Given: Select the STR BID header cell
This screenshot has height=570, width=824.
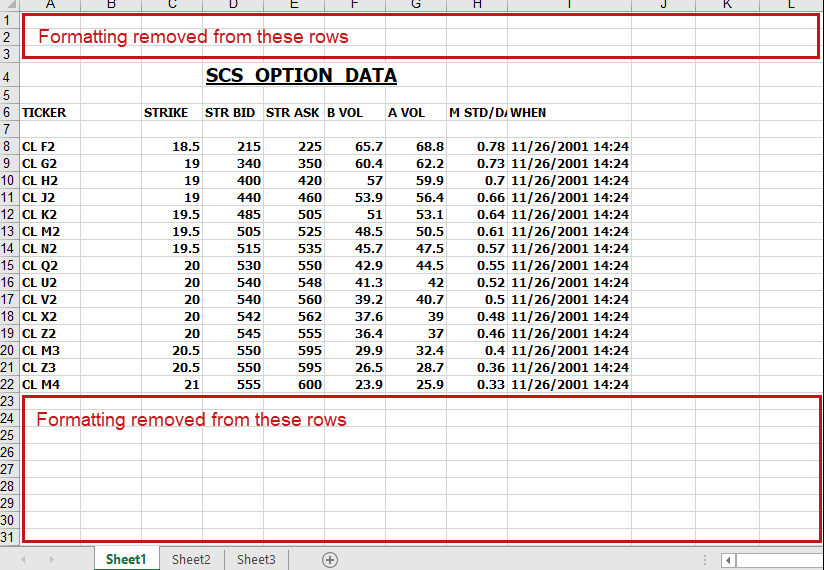Looking at the screenshot, I should click(233, 113).
